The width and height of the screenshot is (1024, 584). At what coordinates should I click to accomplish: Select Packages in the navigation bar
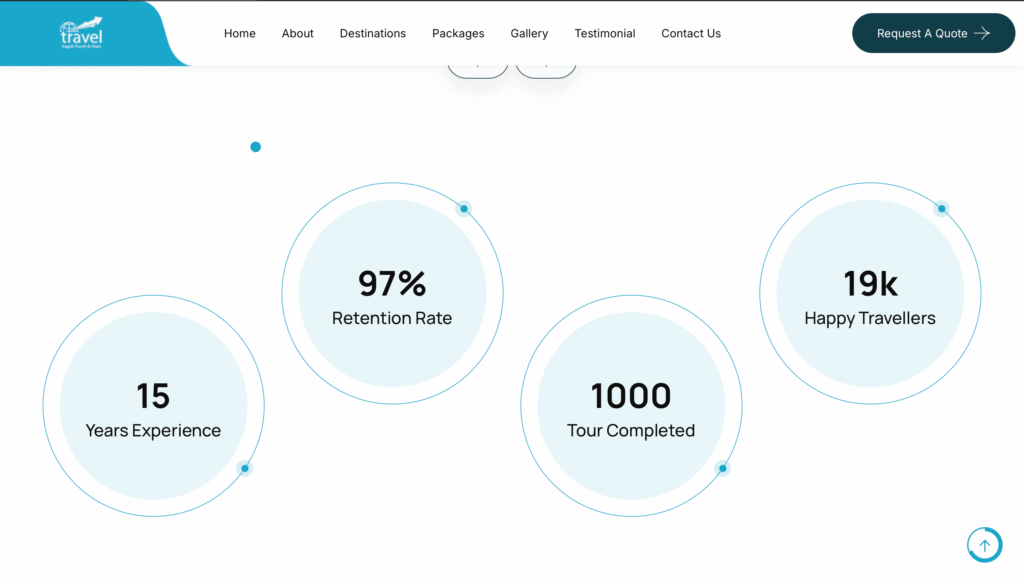(458, 33)
